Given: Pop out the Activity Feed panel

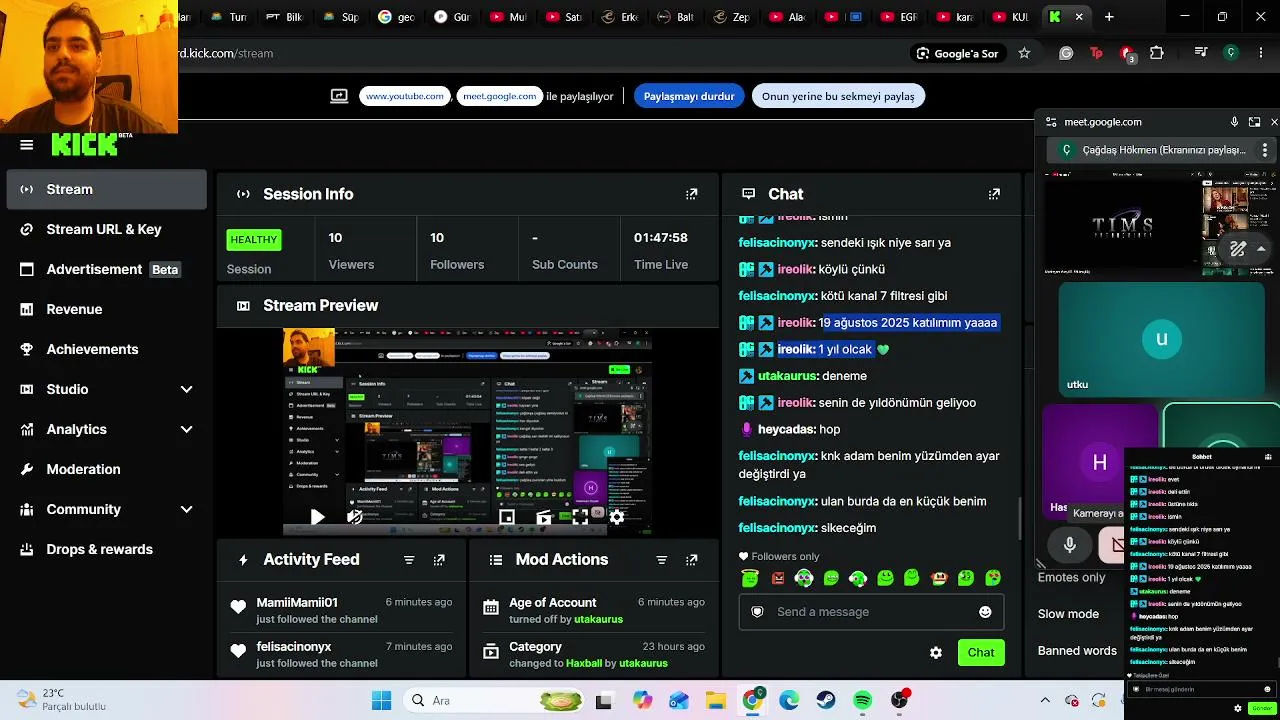Looking at the screenshot, I should click(x=439, y=560).
